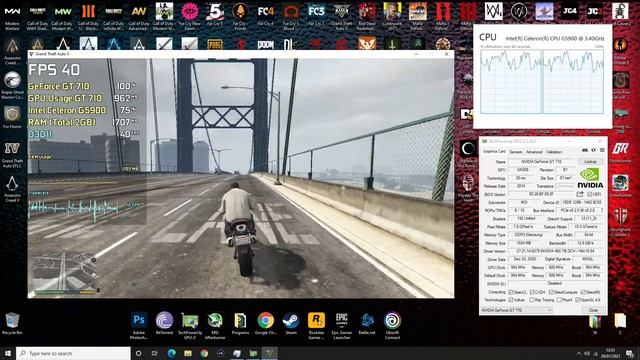Image resolution: width=640 pixels, height=360 pixels.
Task: Launch the Call of Duty Black Ops III desktop icon
Action: (88, 16)
